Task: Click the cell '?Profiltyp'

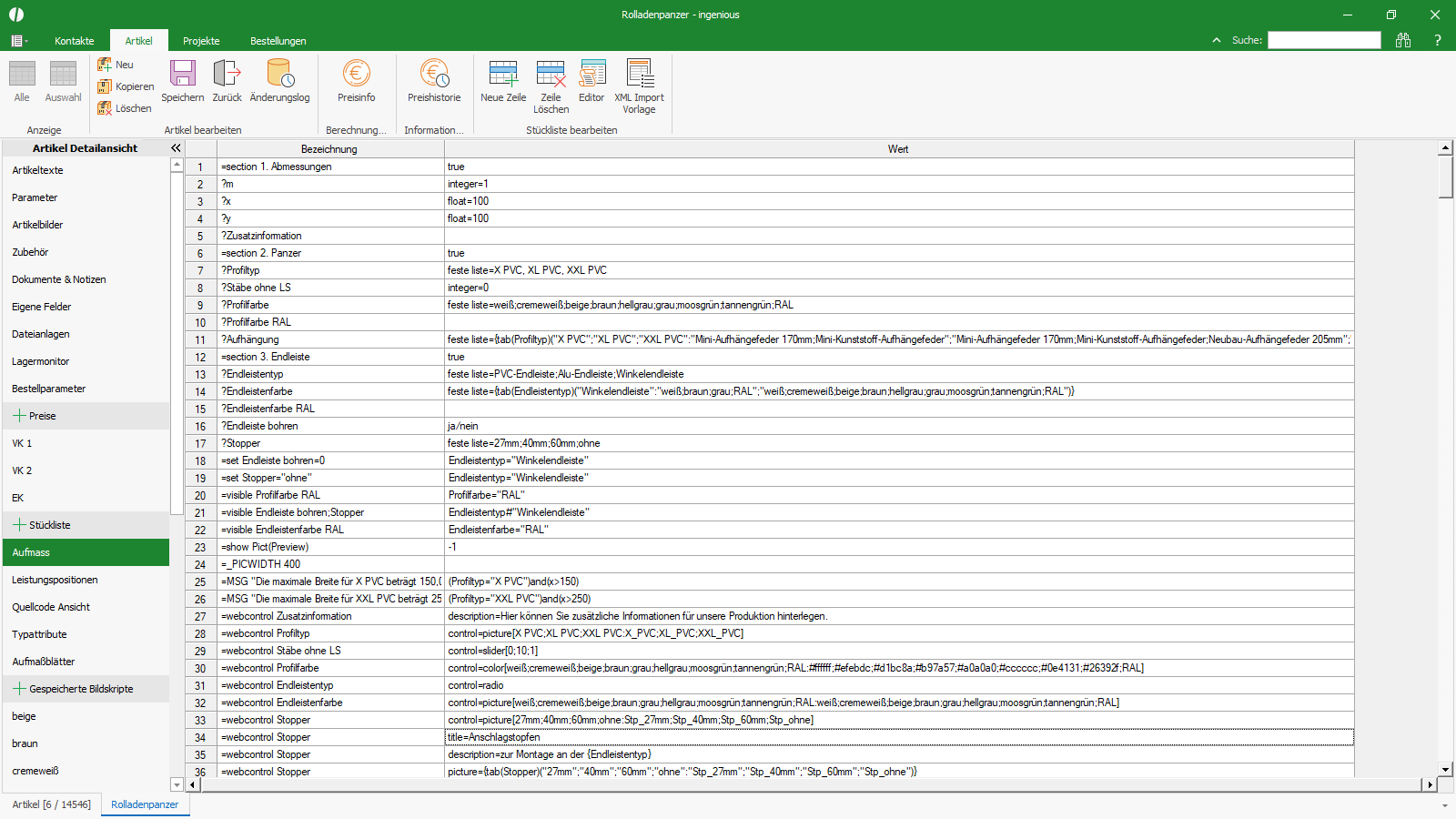Action: pyautogui.click(x=330, y=270)
